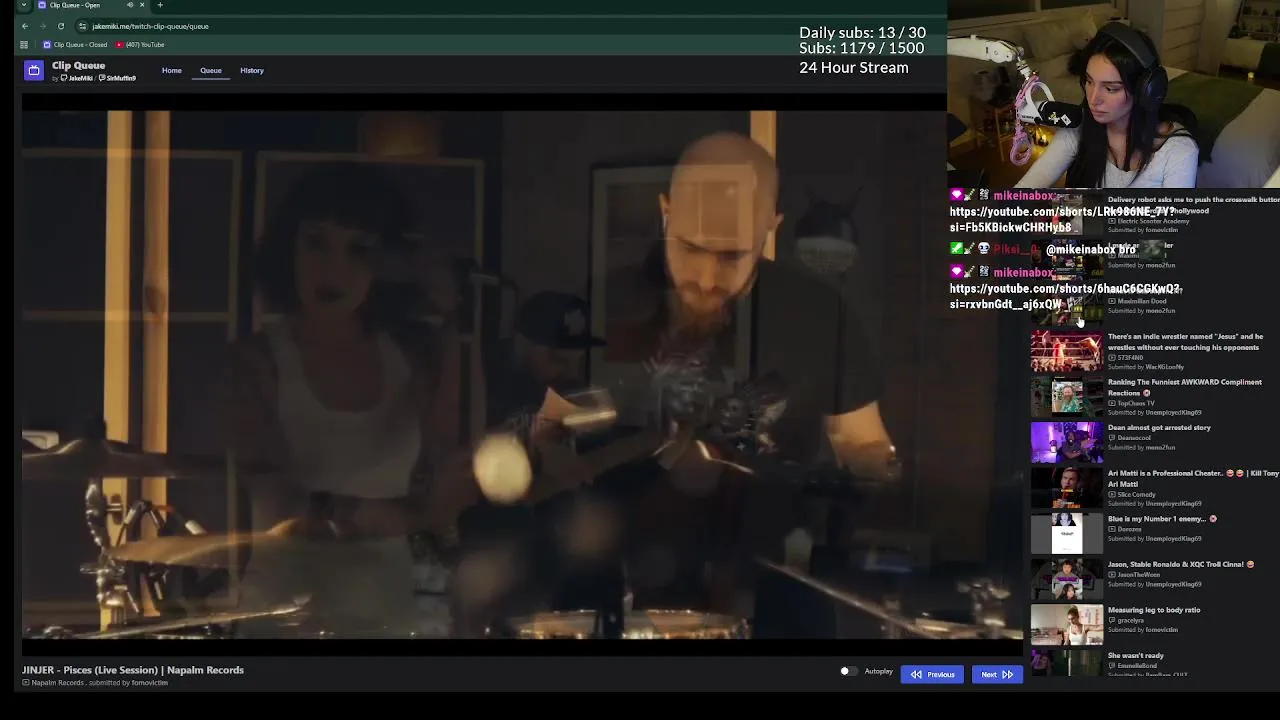
Task: Open the apps grid in bookmarks bar
Action: pyautogui.click(x=25, y=44)
